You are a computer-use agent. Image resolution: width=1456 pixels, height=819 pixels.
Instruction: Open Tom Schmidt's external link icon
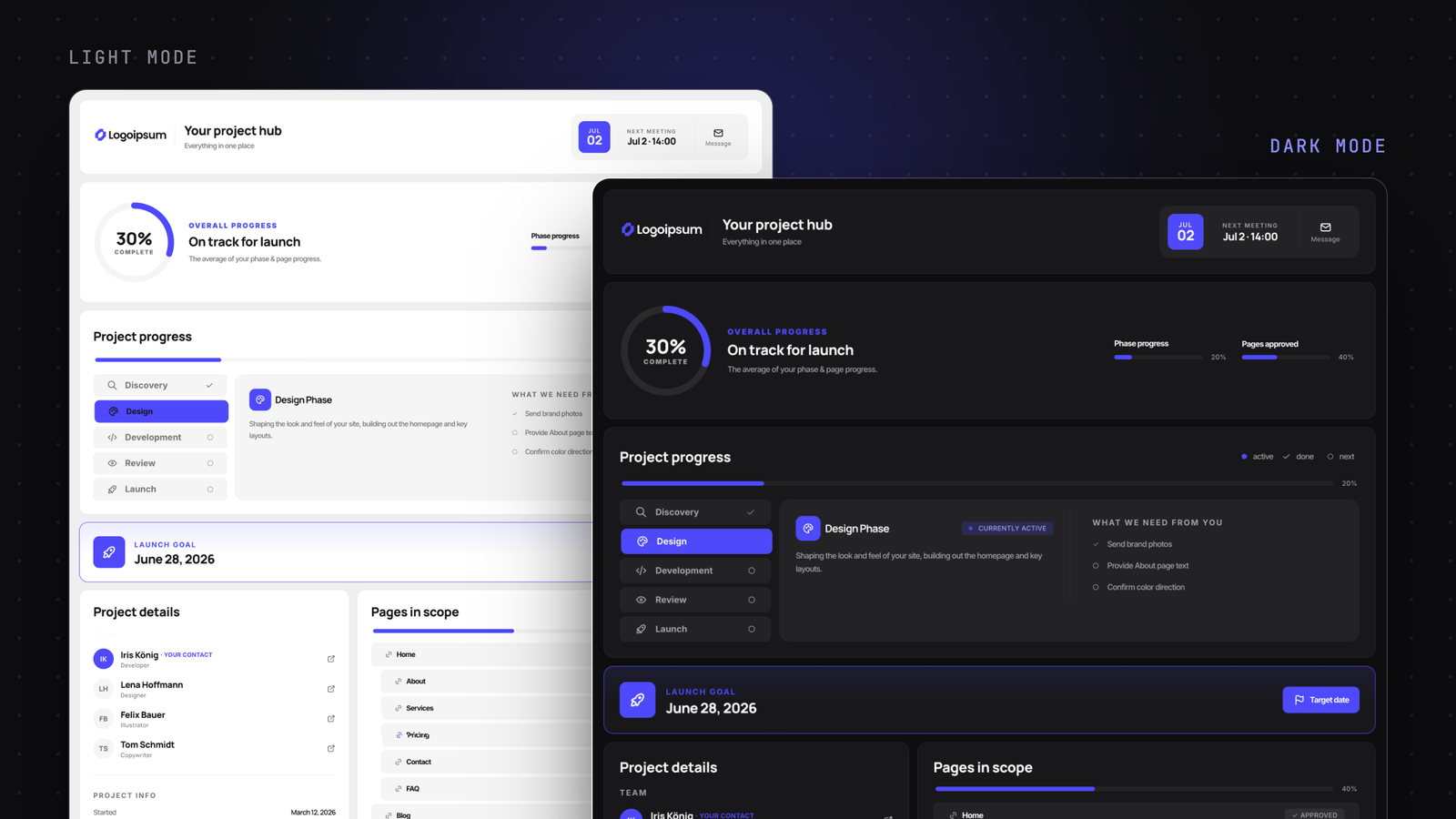[330, 748]
